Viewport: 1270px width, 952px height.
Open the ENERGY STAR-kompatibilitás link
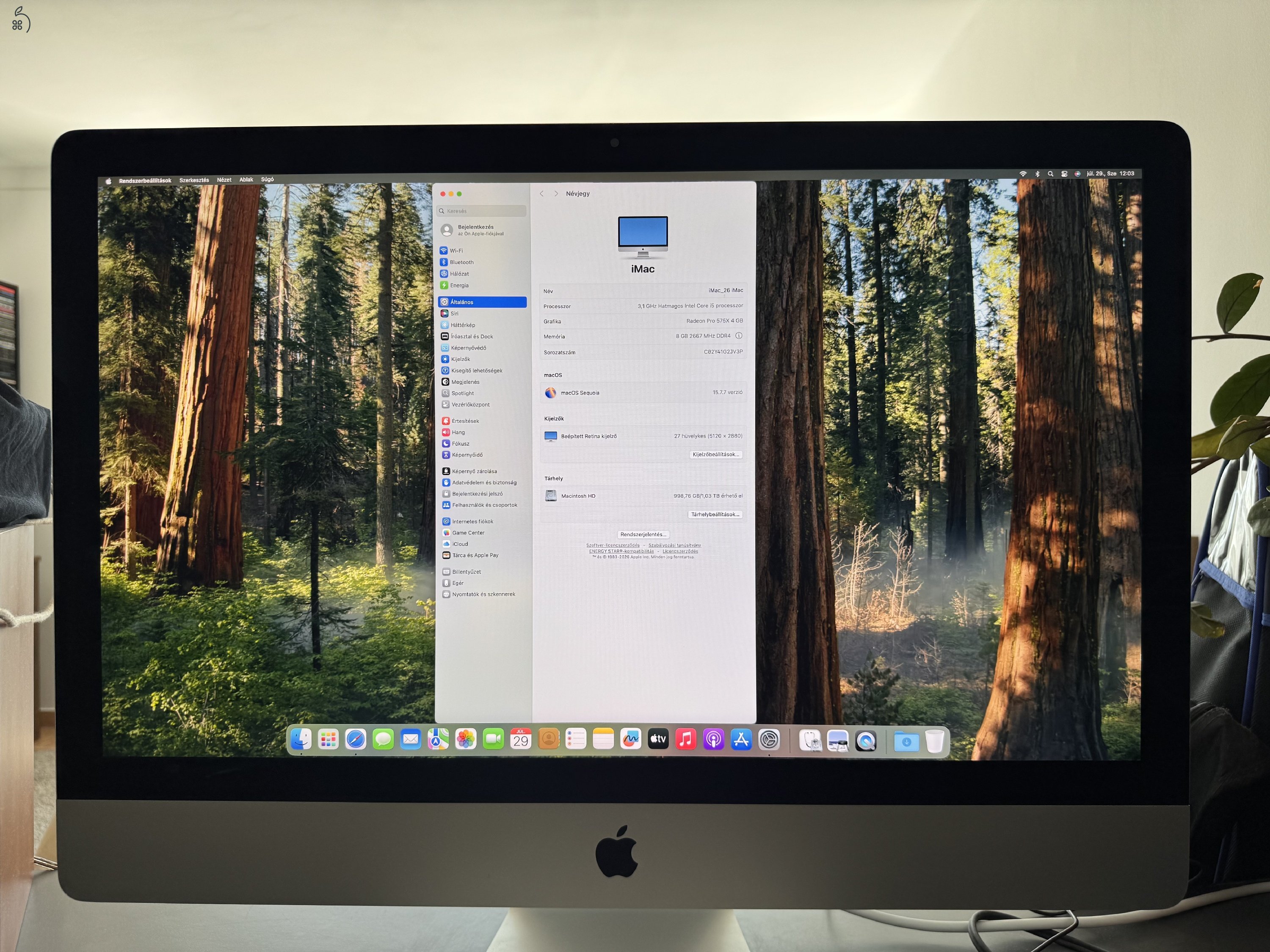(x=621, y=551)
